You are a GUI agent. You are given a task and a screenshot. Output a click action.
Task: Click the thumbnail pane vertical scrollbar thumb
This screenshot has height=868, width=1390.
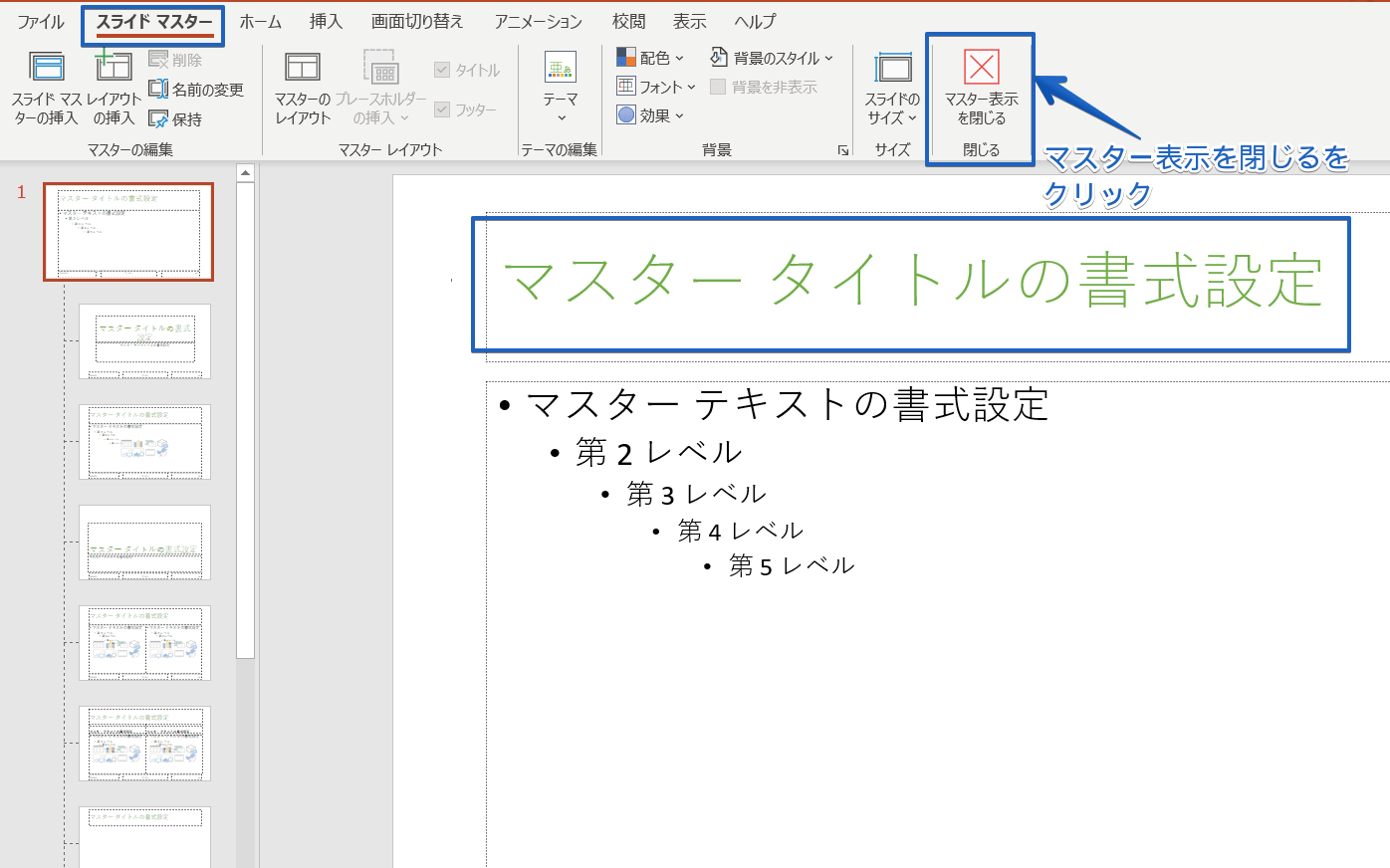click(x=246, y=420)
